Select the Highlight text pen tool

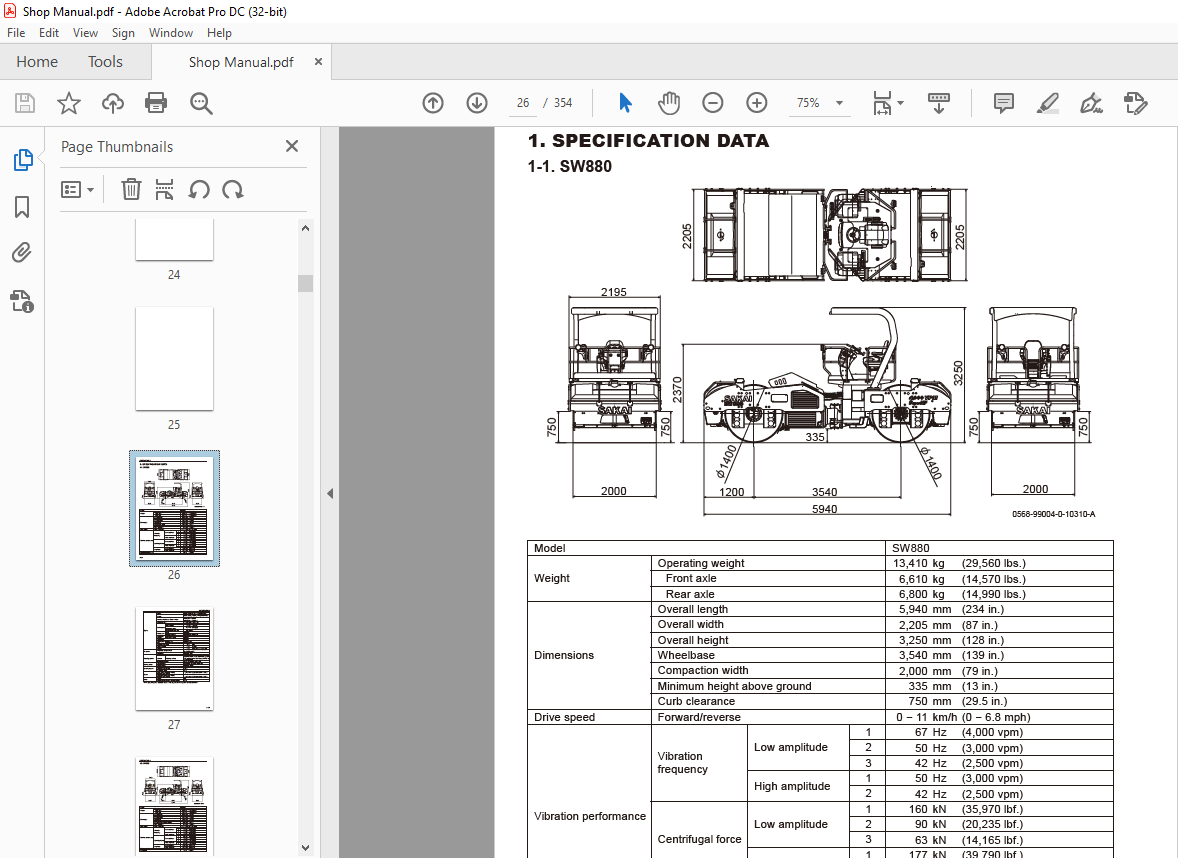[1047, 103]
